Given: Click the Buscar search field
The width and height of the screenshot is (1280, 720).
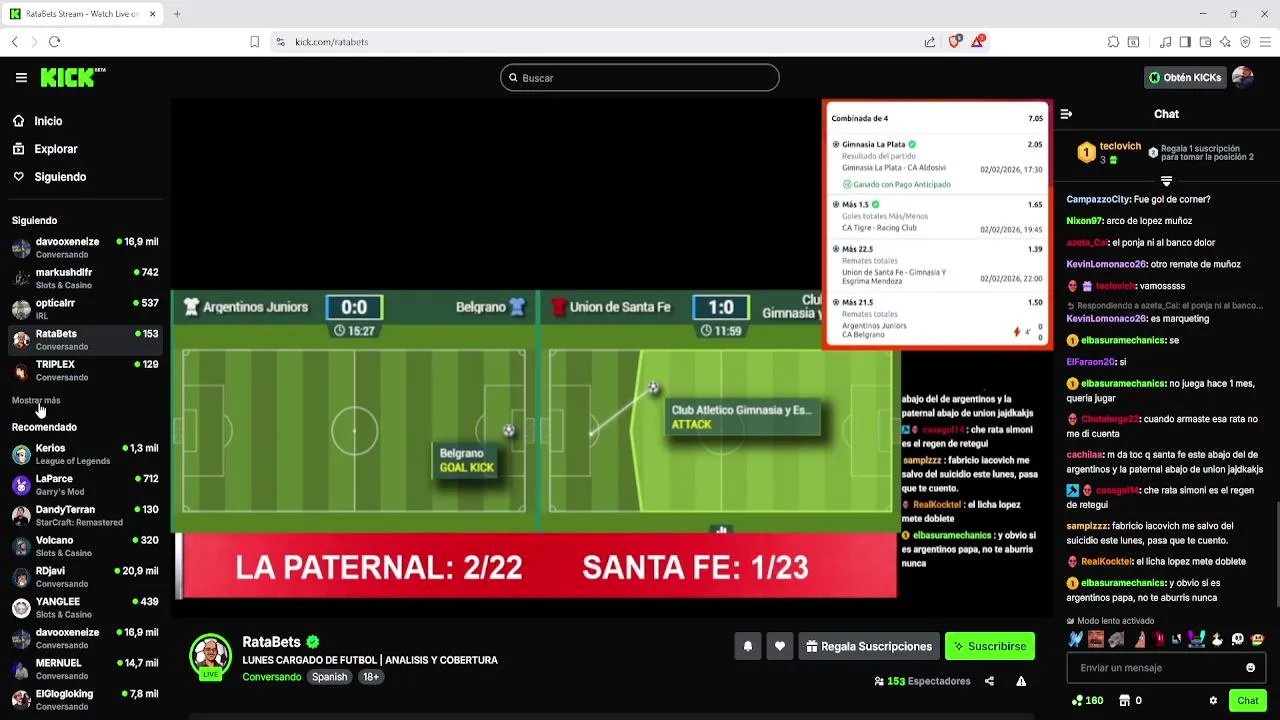Looking at the screenshot, I should click(x=640, y=78).
